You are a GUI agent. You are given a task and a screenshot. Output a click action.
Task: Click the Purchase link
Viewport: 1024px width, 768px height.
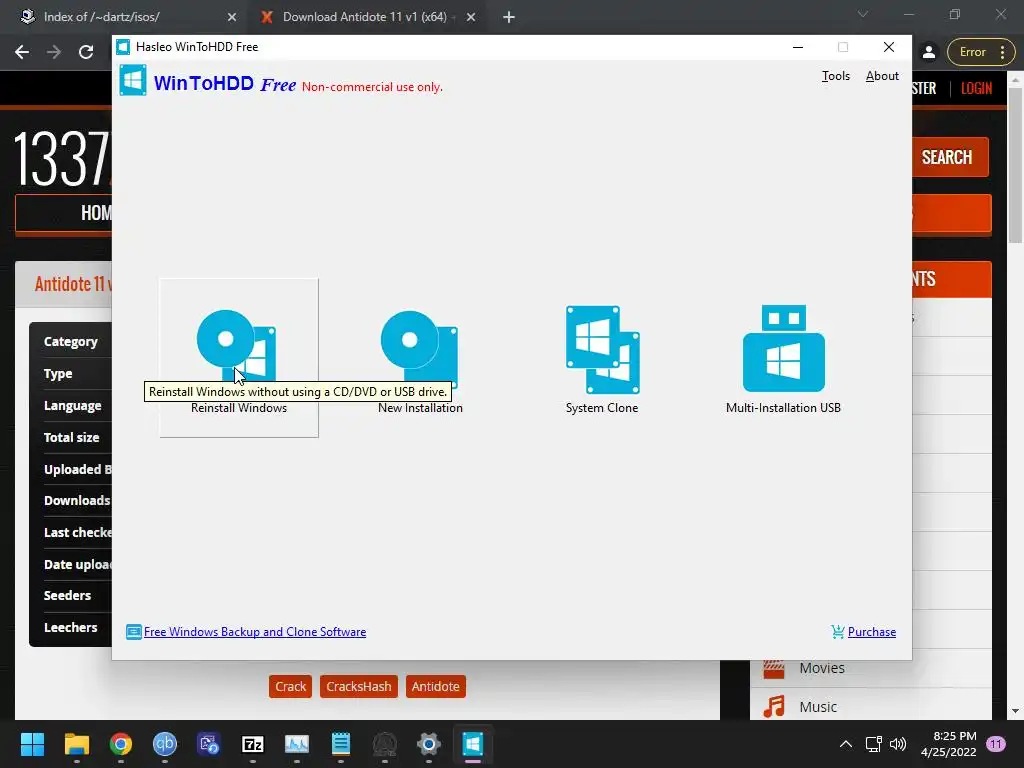pos(871,632)
